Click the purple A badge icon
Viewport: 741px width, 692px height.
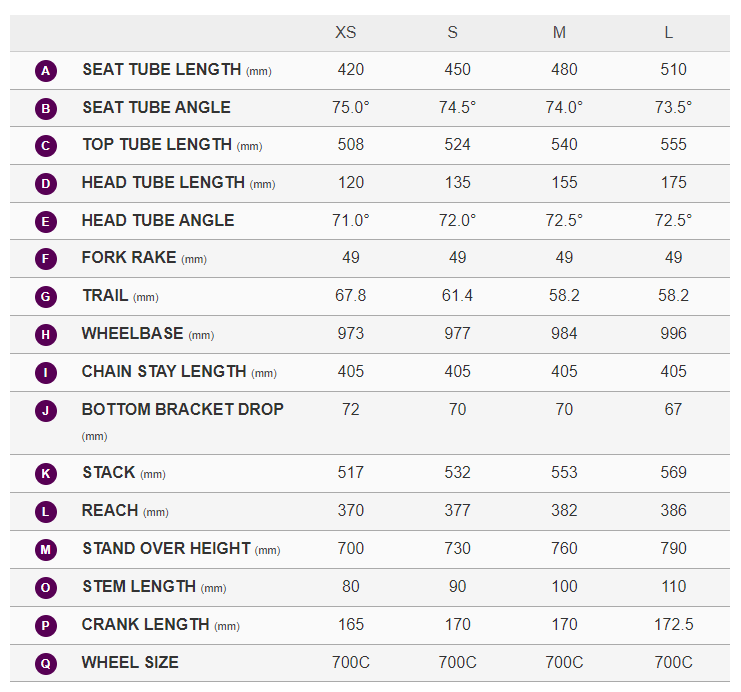[46, 71]
